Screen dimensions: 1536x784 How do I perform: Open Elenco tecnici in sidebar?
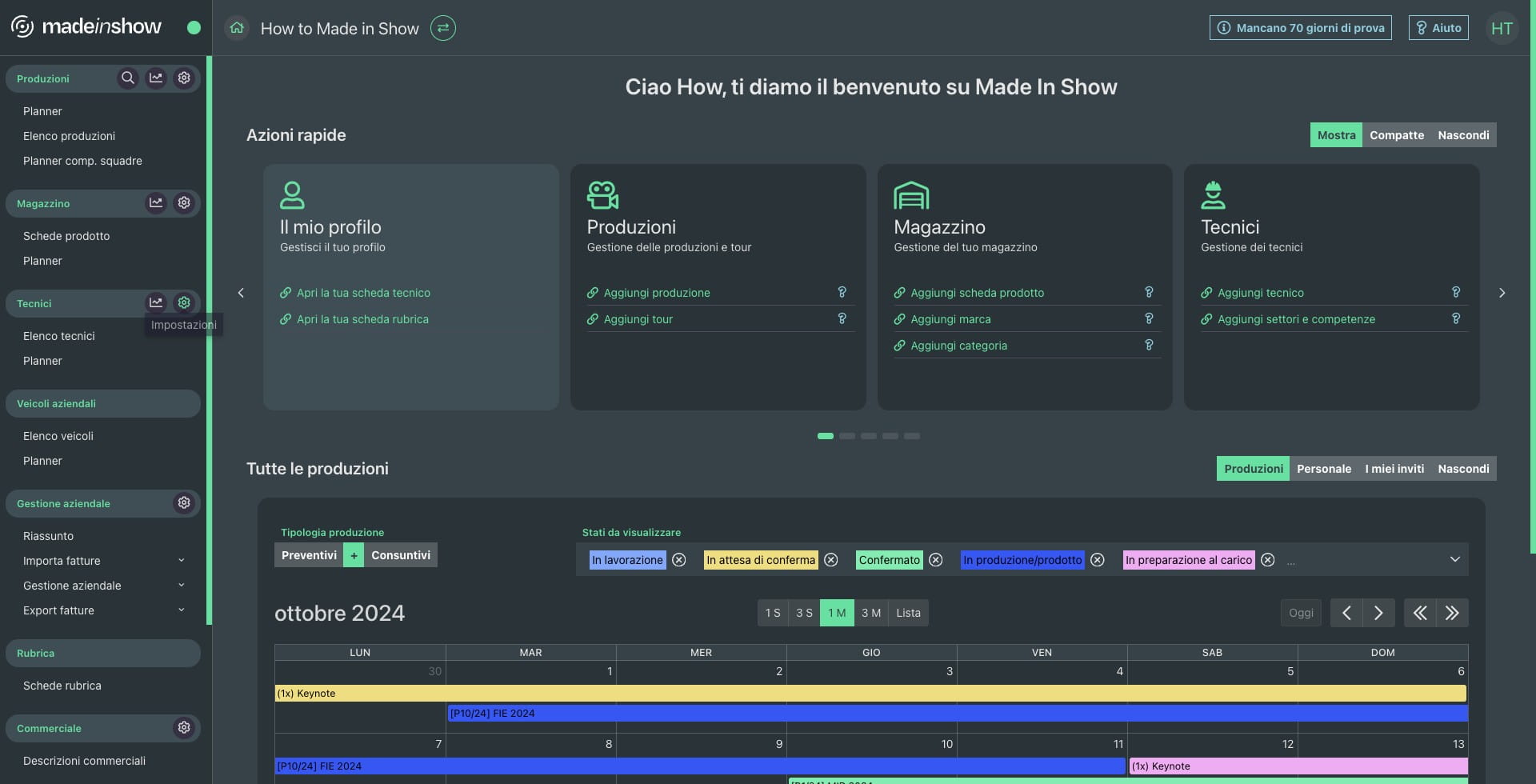click(x=58, y=336)
